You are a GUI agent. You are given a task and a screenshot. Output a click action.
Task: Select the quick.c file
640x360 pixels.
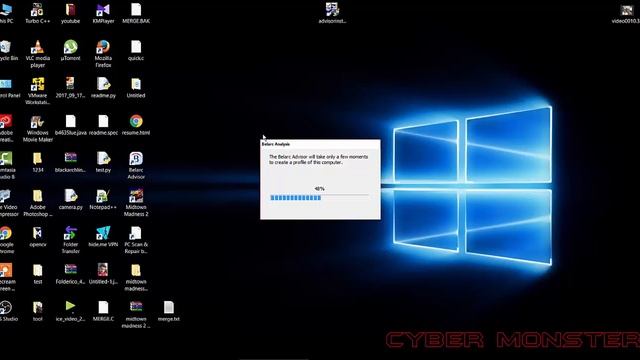[x=136, y=47]
